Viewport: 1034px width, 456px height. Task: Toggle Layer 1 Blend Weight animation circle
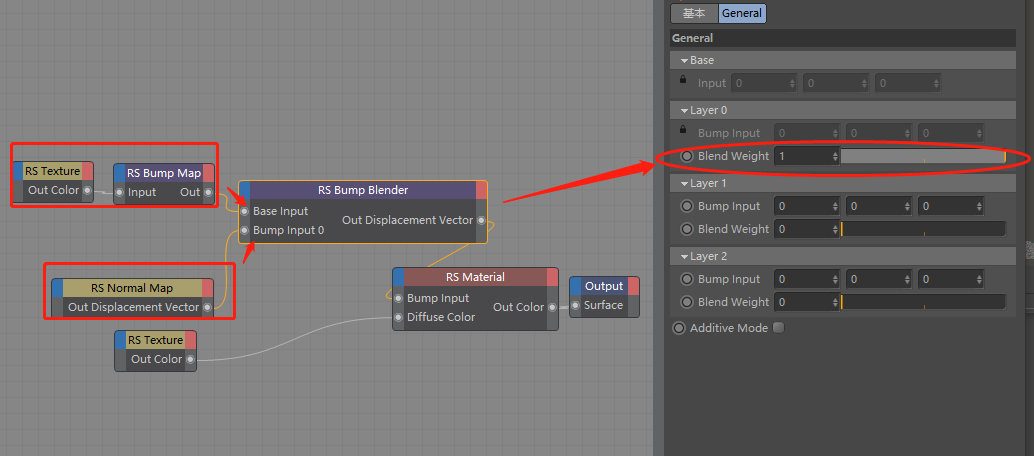coord(687,229)
